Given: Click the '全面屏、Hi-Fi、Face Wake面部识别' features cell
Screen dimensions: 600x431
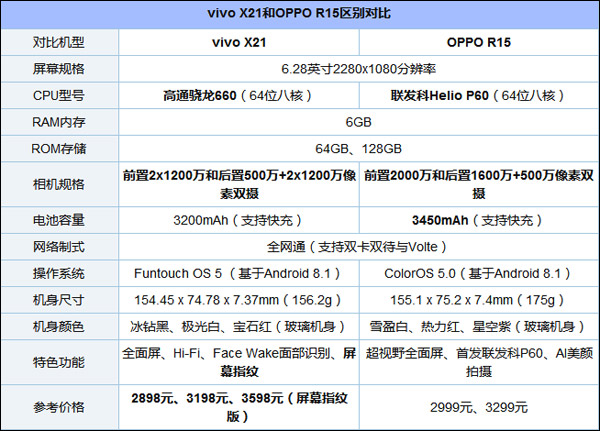Looking at the screenshot, I should 239,362.
